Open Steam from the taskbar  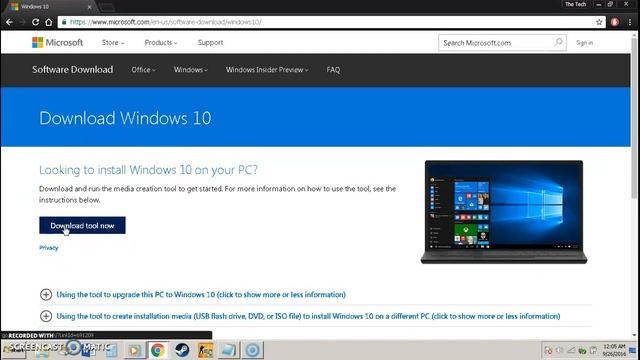[182, 350]
